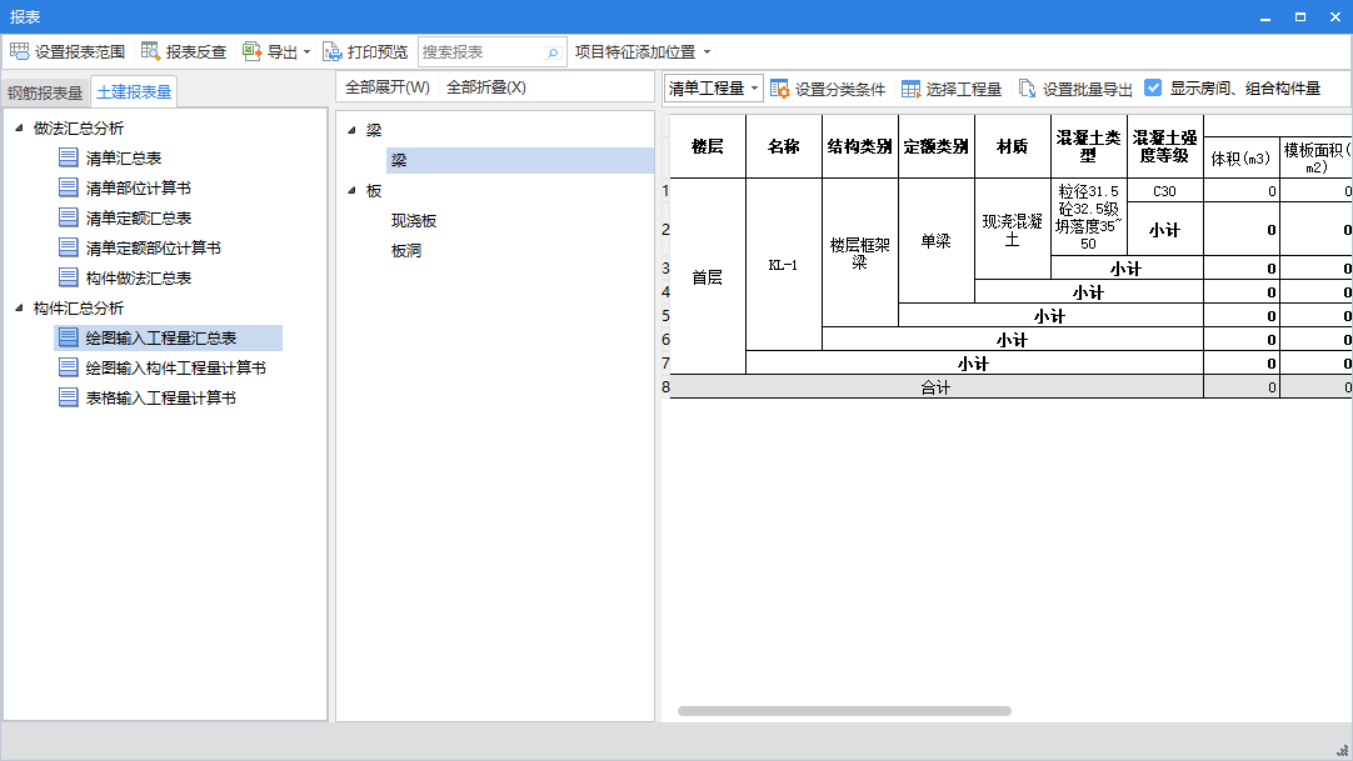
Task: Click the 清单部位计算书 report icon
Action: [68, 187]
